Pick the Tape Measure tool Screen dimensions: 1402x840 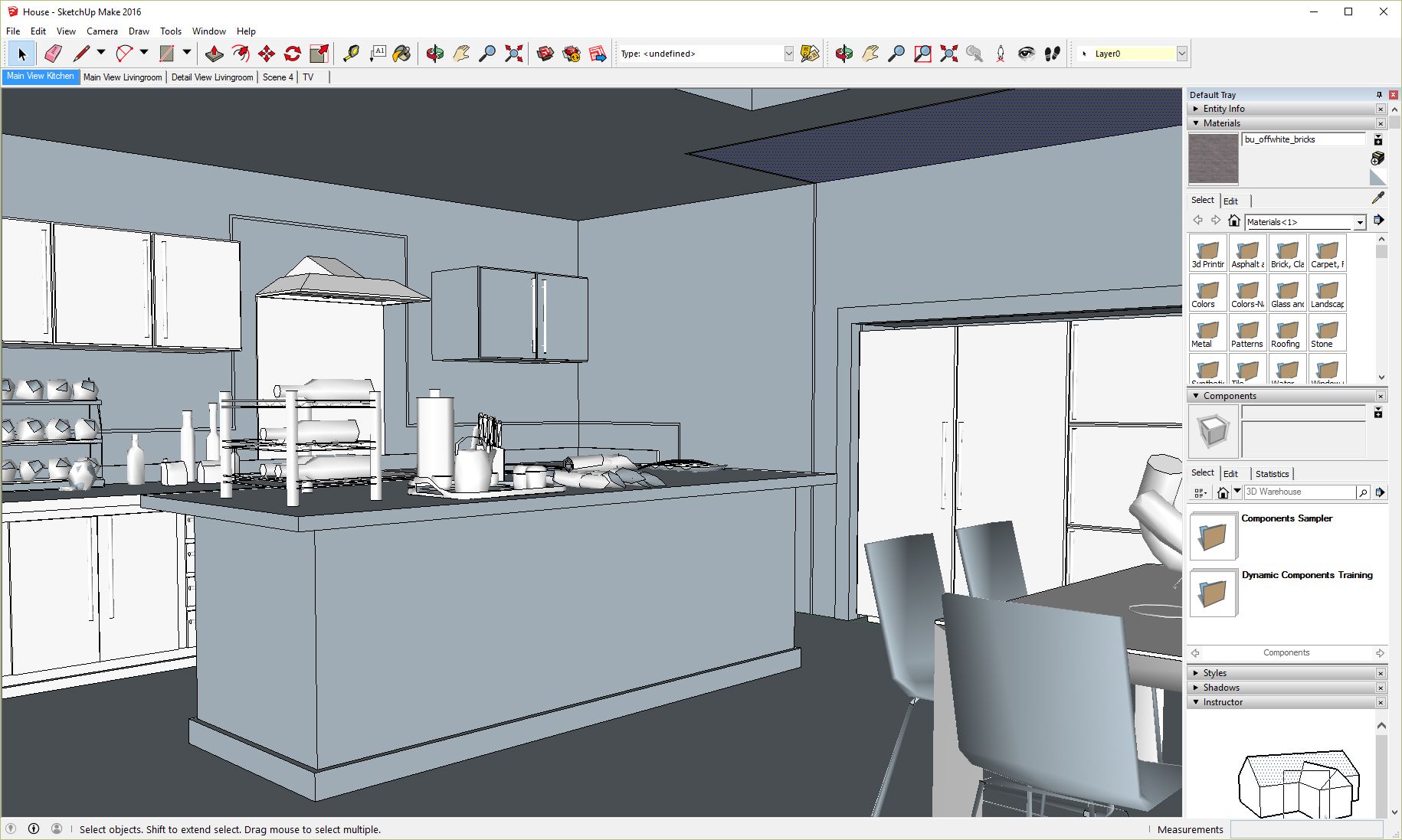click(351, 54)
